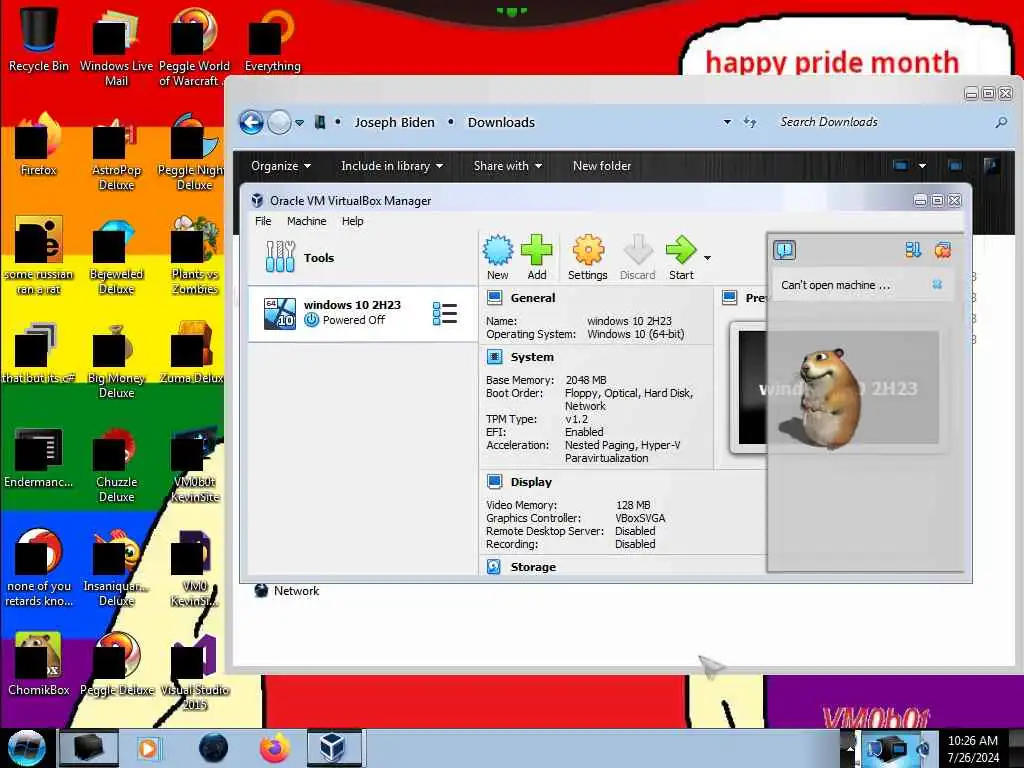Image resolution: width=1024 pixels, height=768 pixels.
Task: Click New folder in Explorer toolbar
Action: pyautogui.click(x=601, y=166)
